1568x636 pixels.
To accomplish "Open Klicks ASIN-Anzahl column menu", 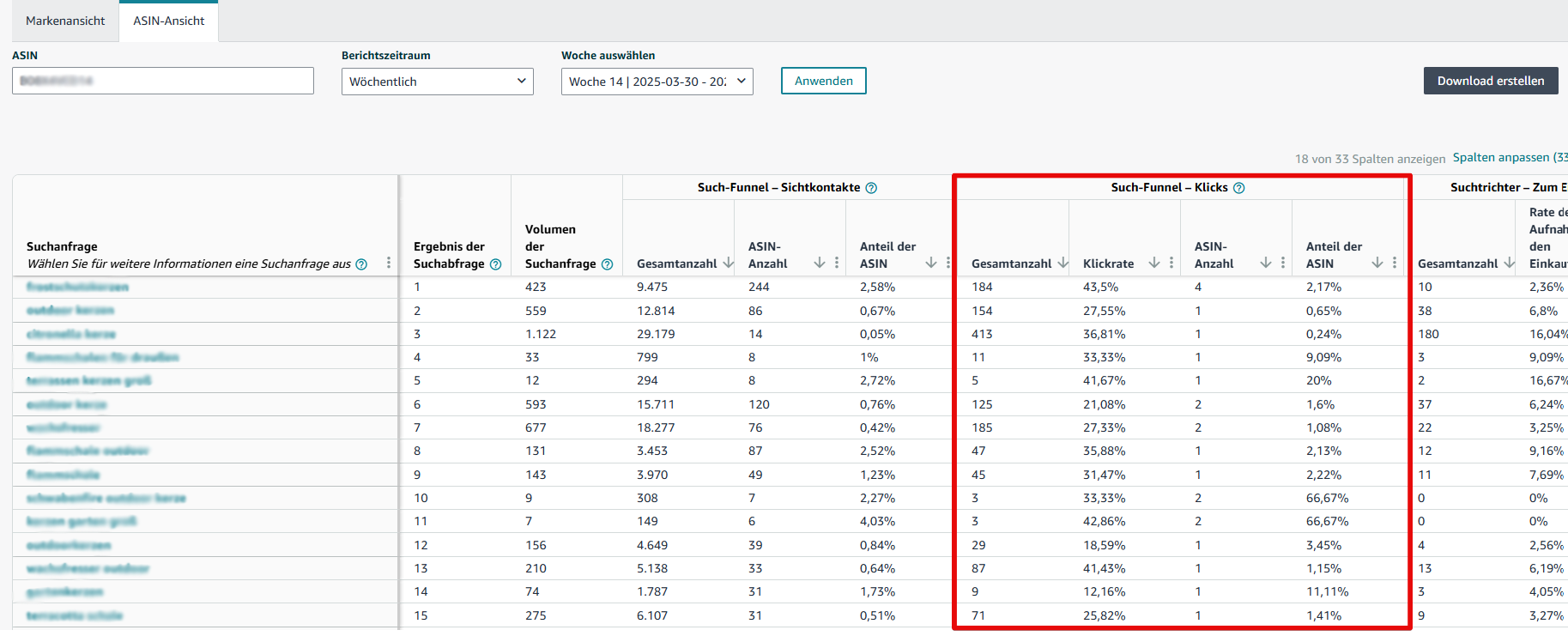I will pyautogui.click(x=1283, y=263).
